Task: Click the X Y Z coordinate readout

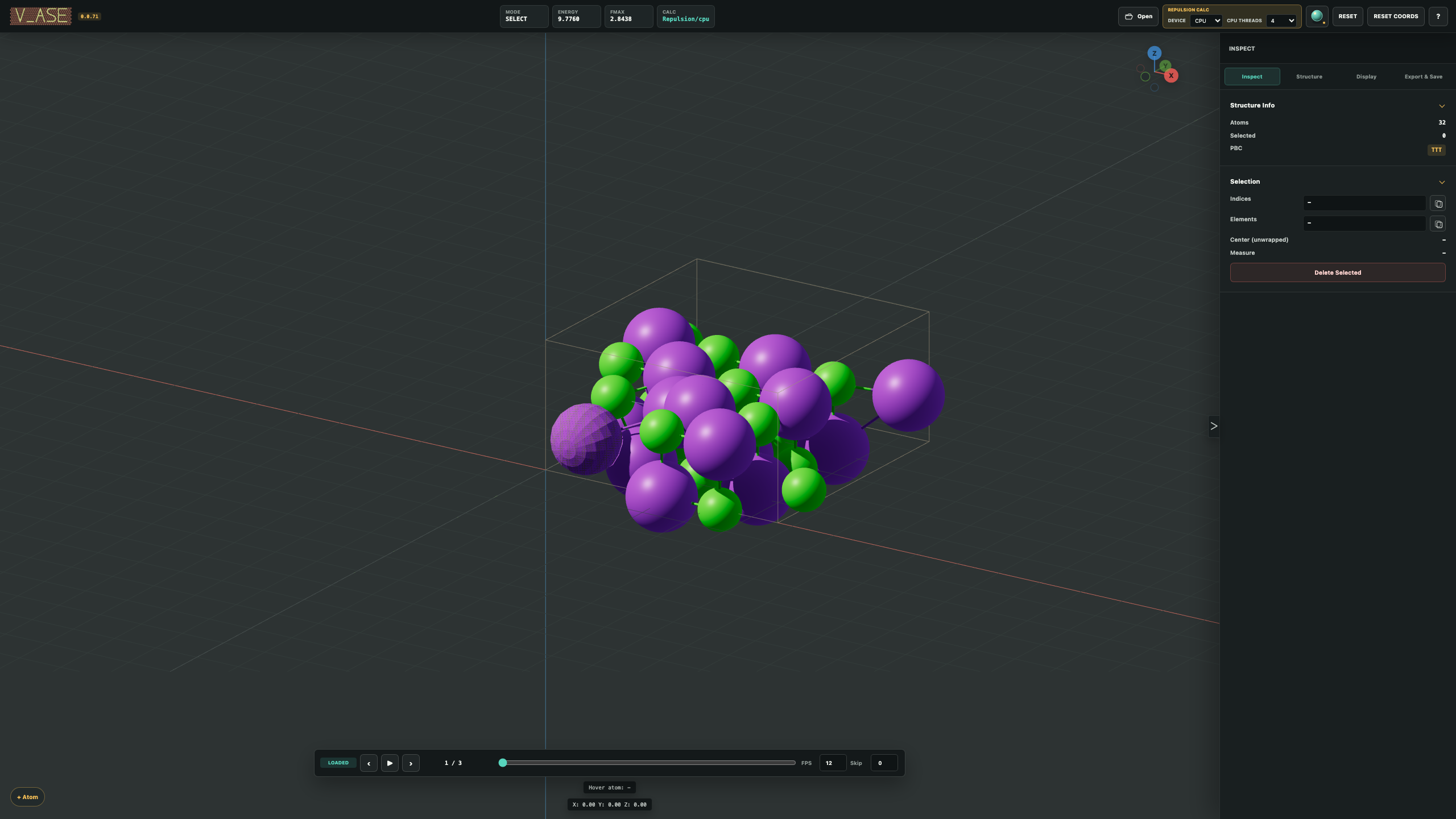Action: pyautogui.click(x=609, y=804)
